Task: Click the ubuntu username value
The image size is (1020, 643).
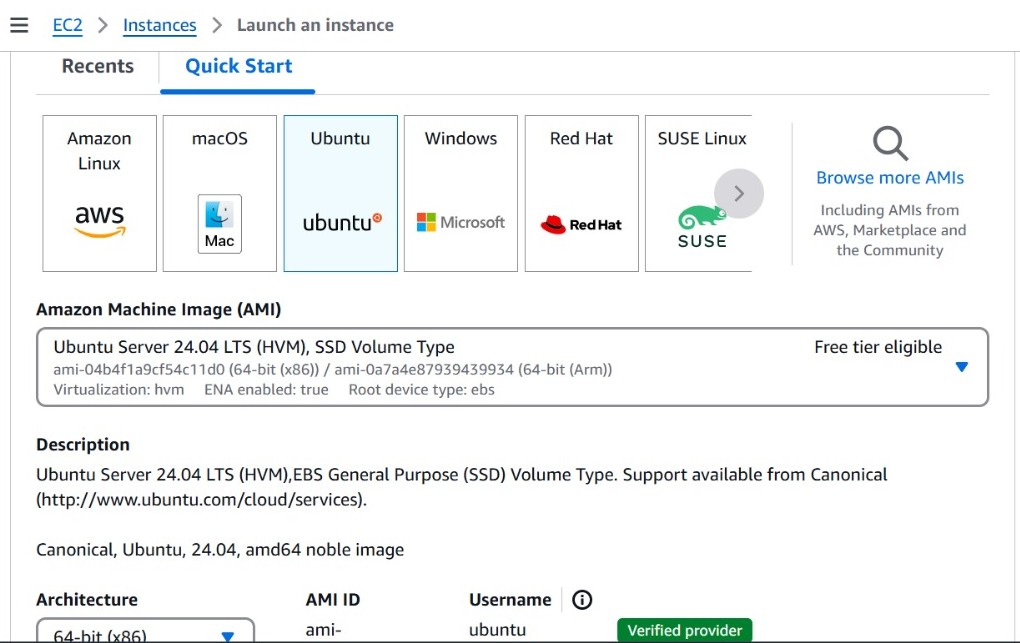Action: [x=498, y=630]
